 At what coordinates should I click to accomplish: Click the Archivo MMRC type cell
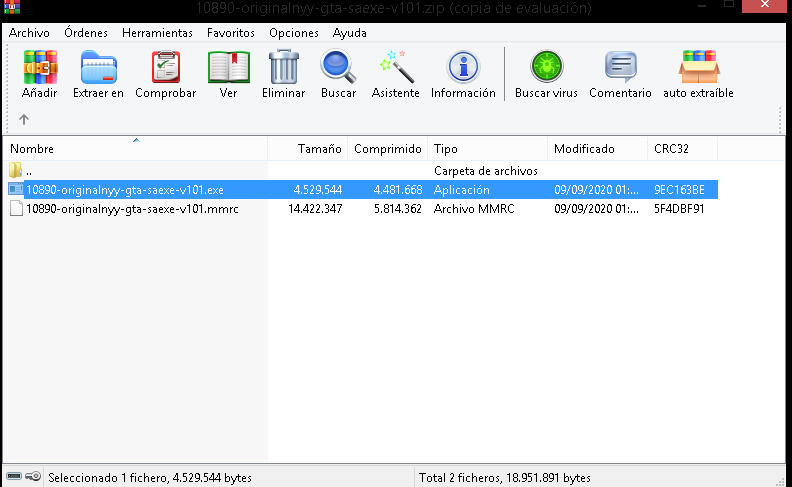pos(474,209)
